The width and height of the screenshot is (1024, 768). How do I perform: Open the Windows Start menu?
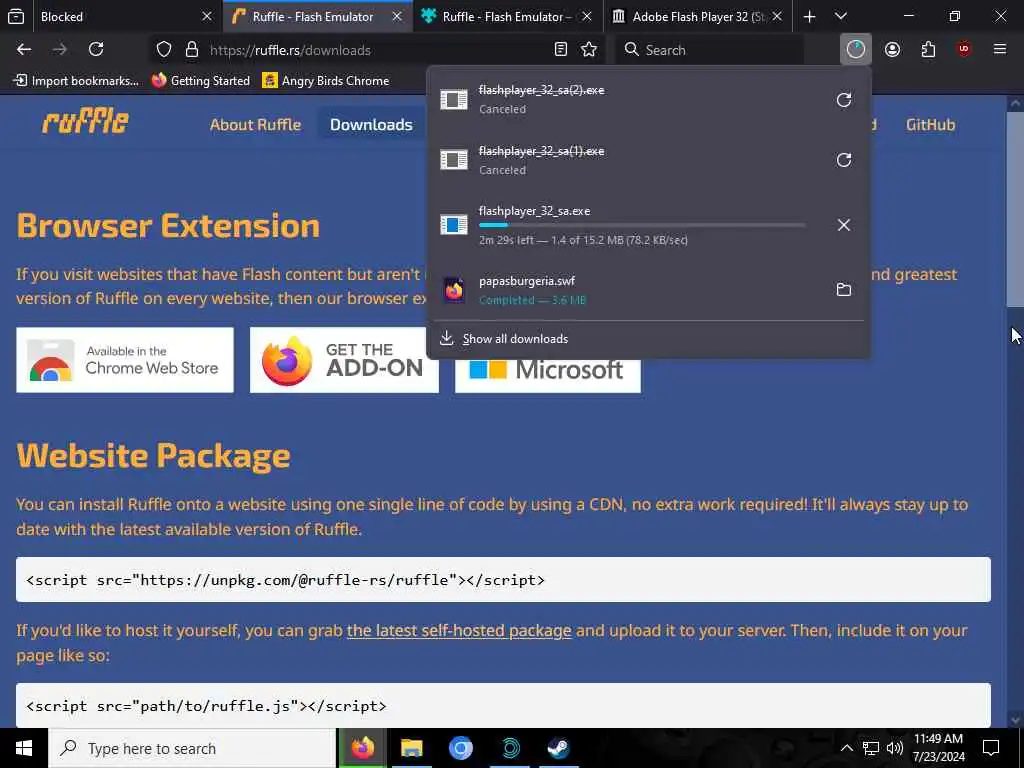(x=24, y=748)
